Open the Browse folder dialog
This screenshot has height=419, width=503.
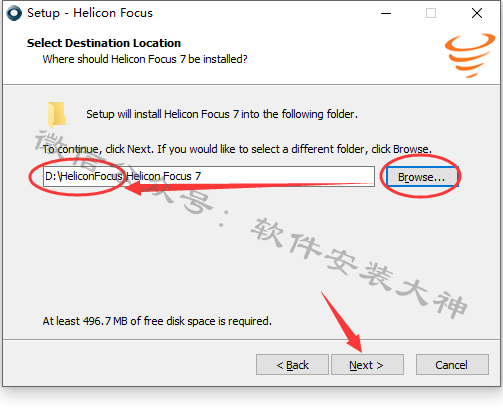[422, 177]
